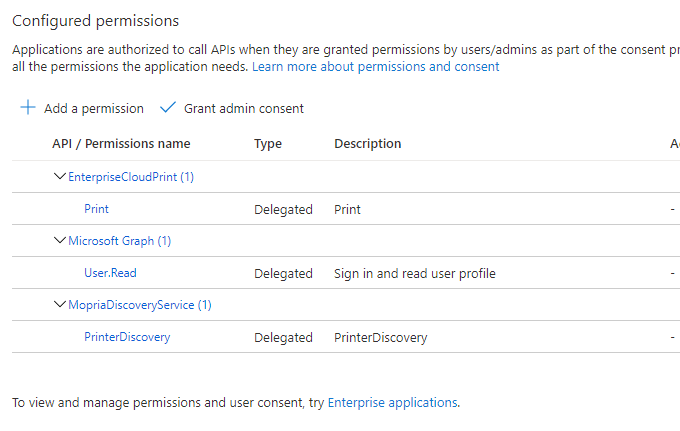Open the EnterpriseCloudPrint (1) API link

[130, 177]
